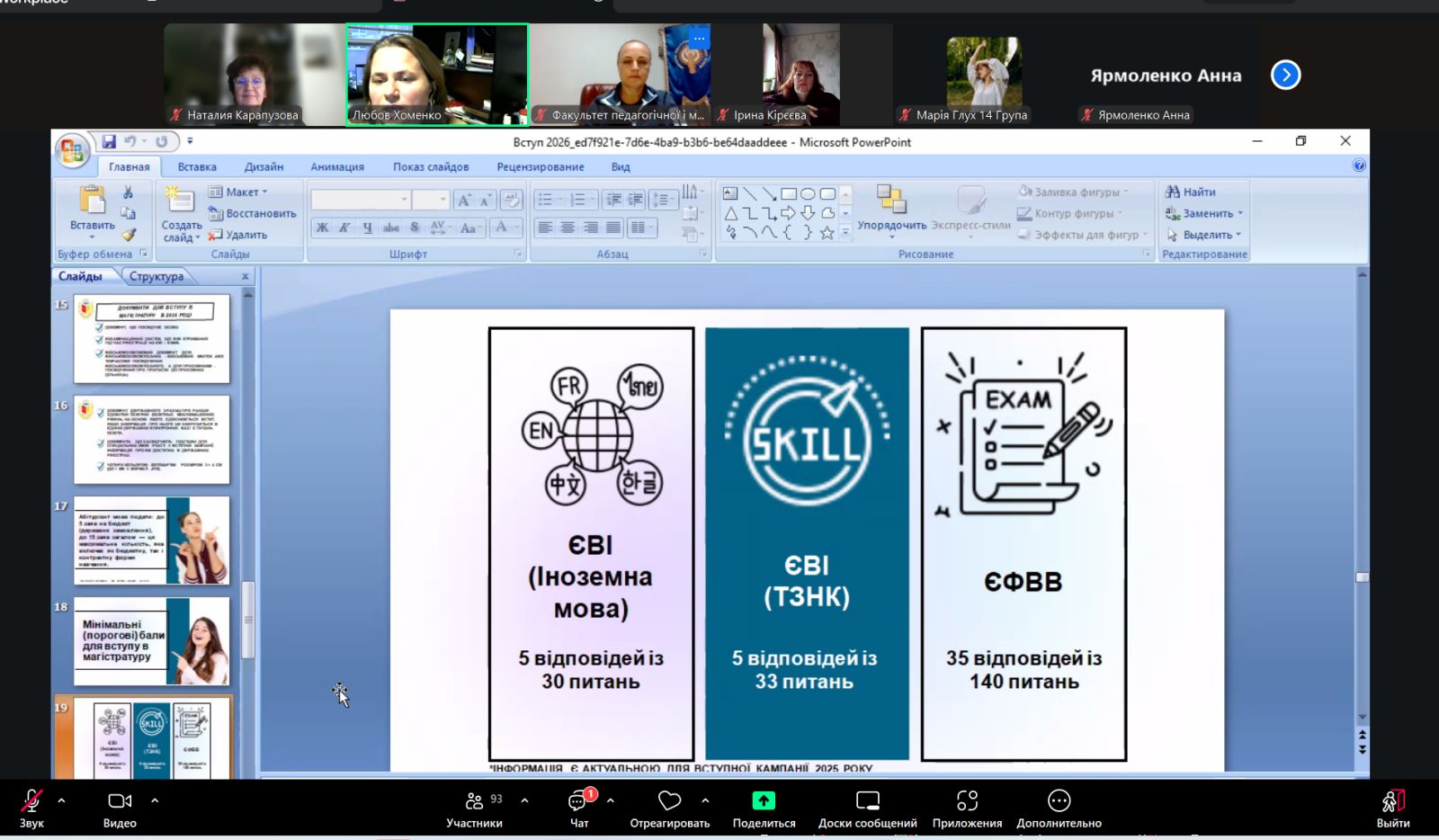Screen dimensions: 1439x840
Task: Click the Выйти leave meeting button
Action: [1392, 806]
